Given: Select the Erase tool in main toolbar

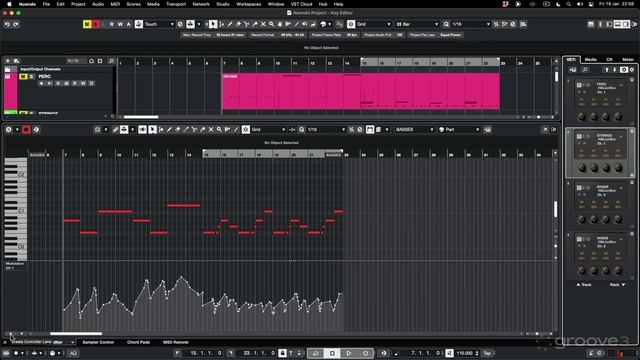Looking at the screenshot, I should coord(238,24).
